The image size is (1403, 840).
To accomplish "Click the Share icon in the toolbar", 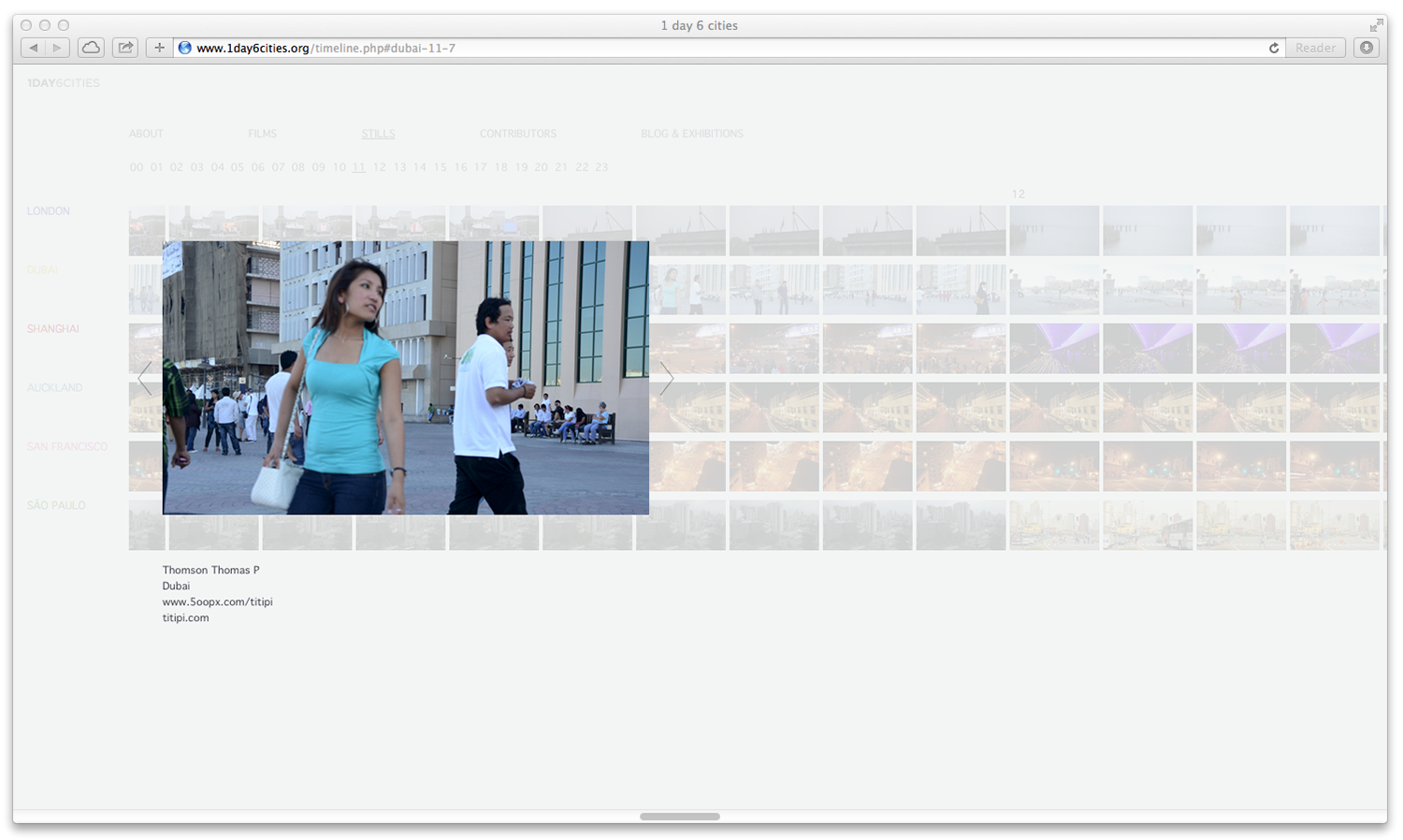I will 125,48.
